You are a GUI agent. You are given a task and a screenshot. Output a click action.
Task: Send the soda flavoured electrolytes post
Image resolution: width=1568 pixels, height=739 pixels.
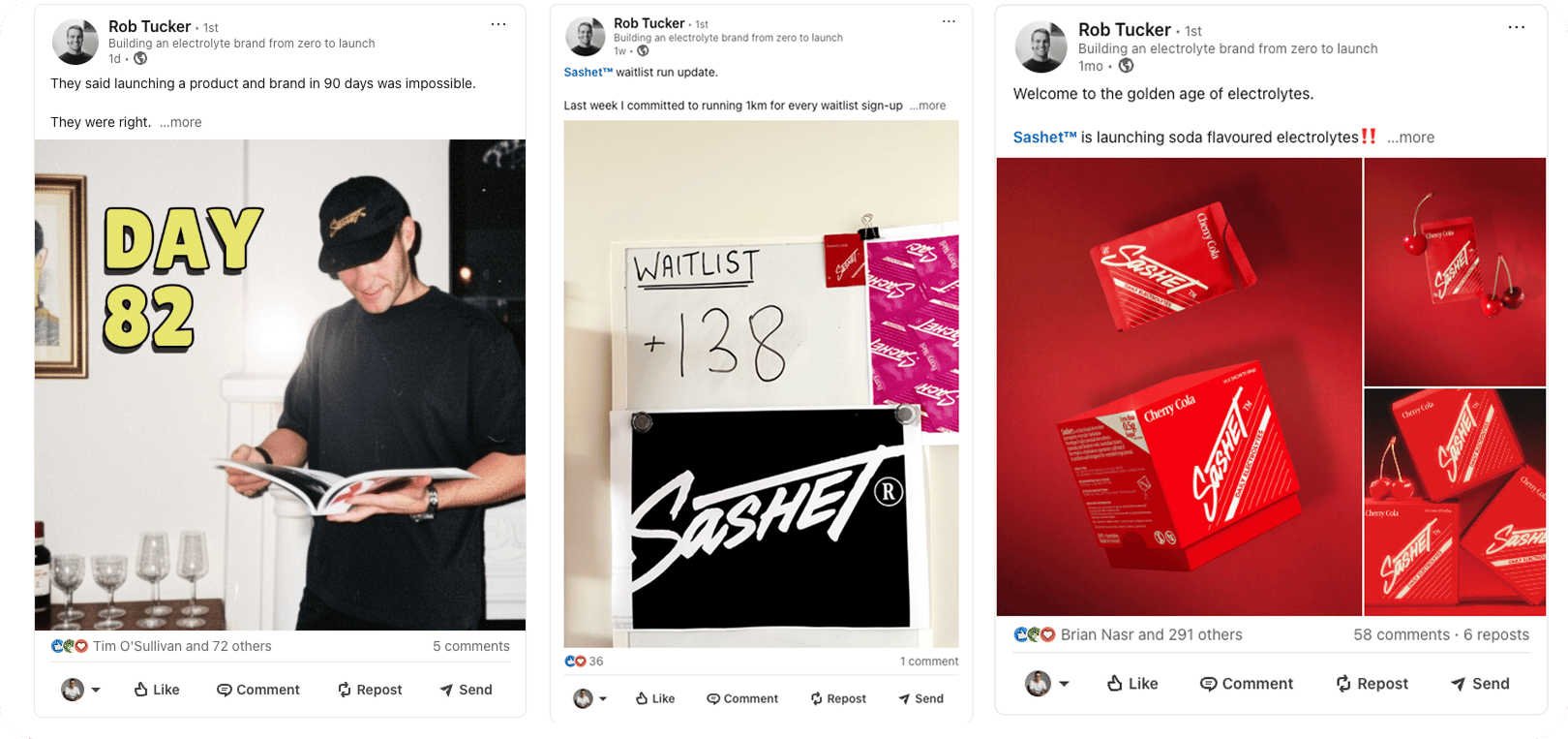[x=1480, y=684]
